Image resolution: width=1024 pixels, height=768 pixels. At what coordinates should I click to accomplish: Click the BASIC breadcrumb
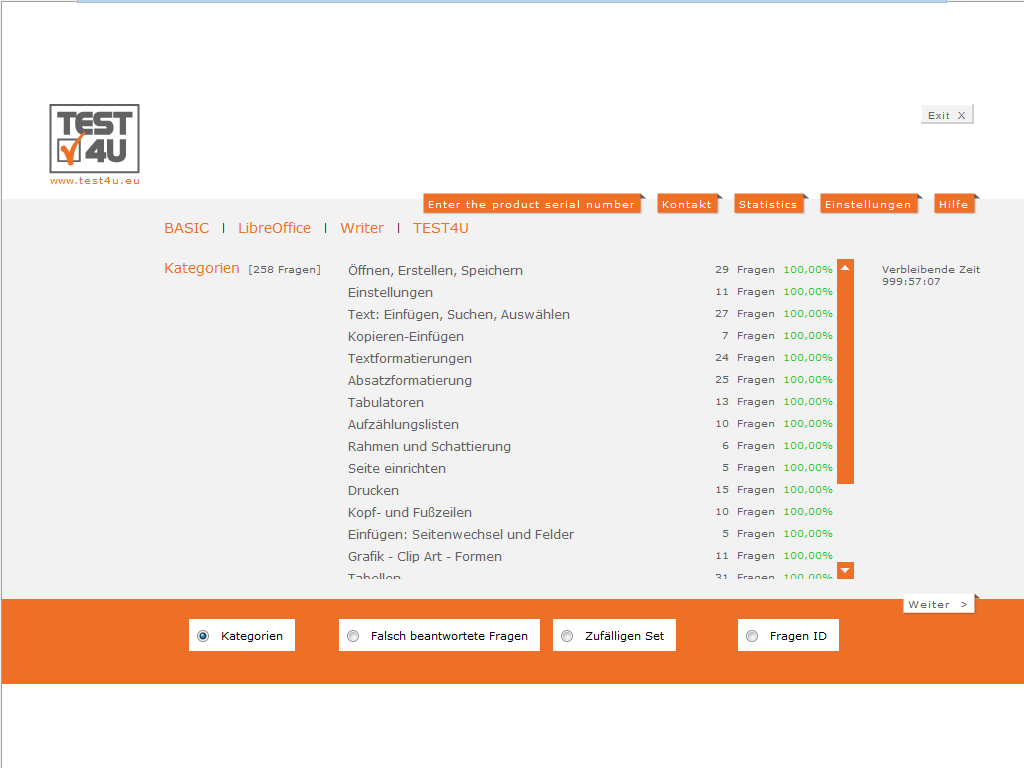point(187,228)
